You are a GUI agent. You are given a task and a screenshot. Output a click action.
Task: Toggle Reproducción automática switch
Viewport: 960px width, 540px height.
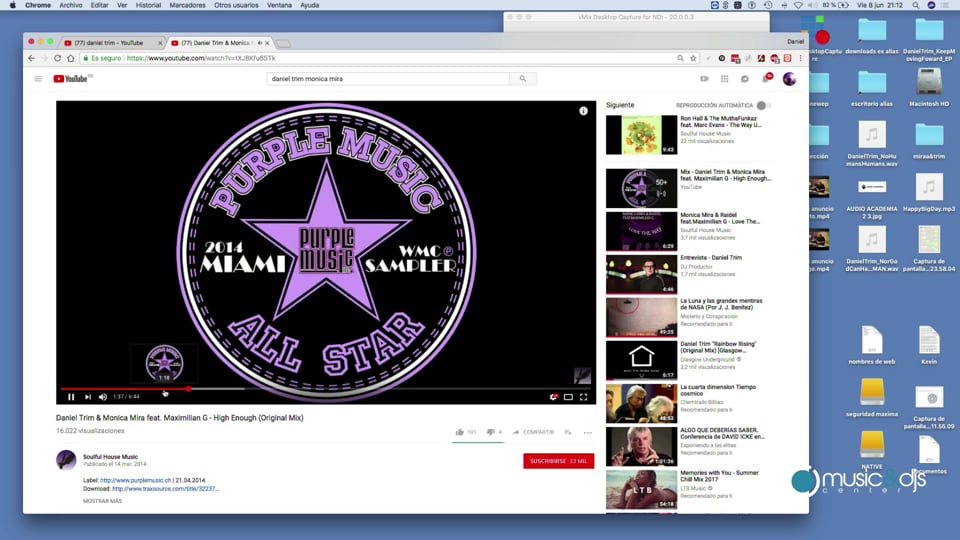[763, 105]
